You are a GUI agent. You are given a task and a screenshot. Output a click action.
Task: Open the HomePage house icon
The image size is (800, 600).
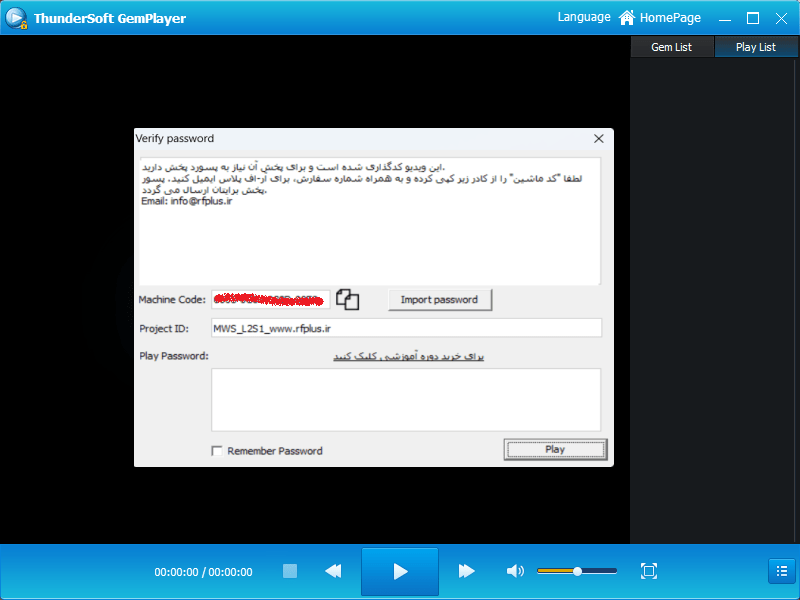pyautogui.click(x=627, y=18)
